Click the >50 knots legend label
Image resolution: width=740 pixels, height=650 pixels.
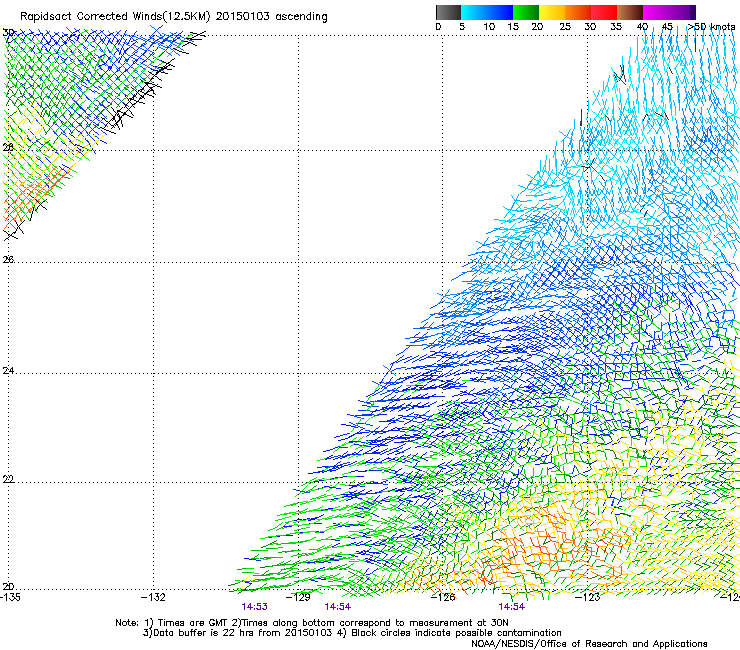[x=711, y=27]
